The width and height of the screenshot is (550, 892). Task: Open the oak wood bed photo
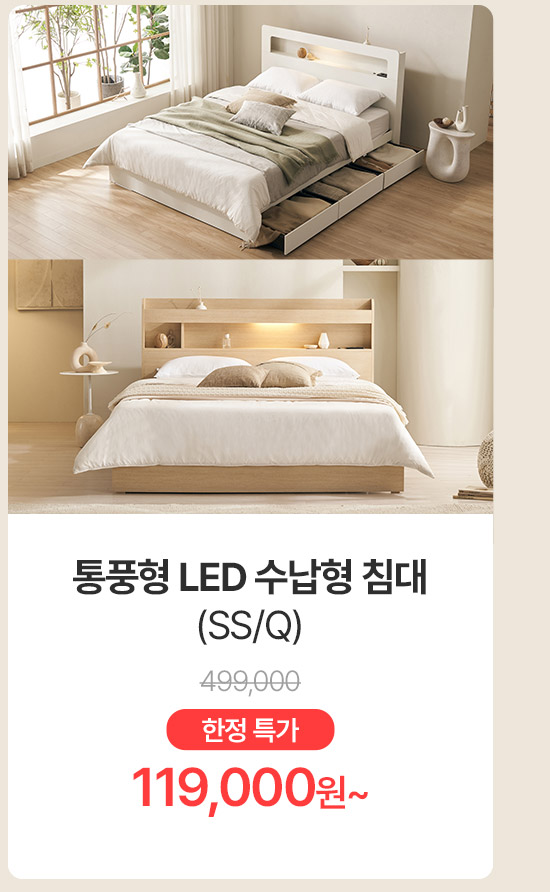[250, 387]
